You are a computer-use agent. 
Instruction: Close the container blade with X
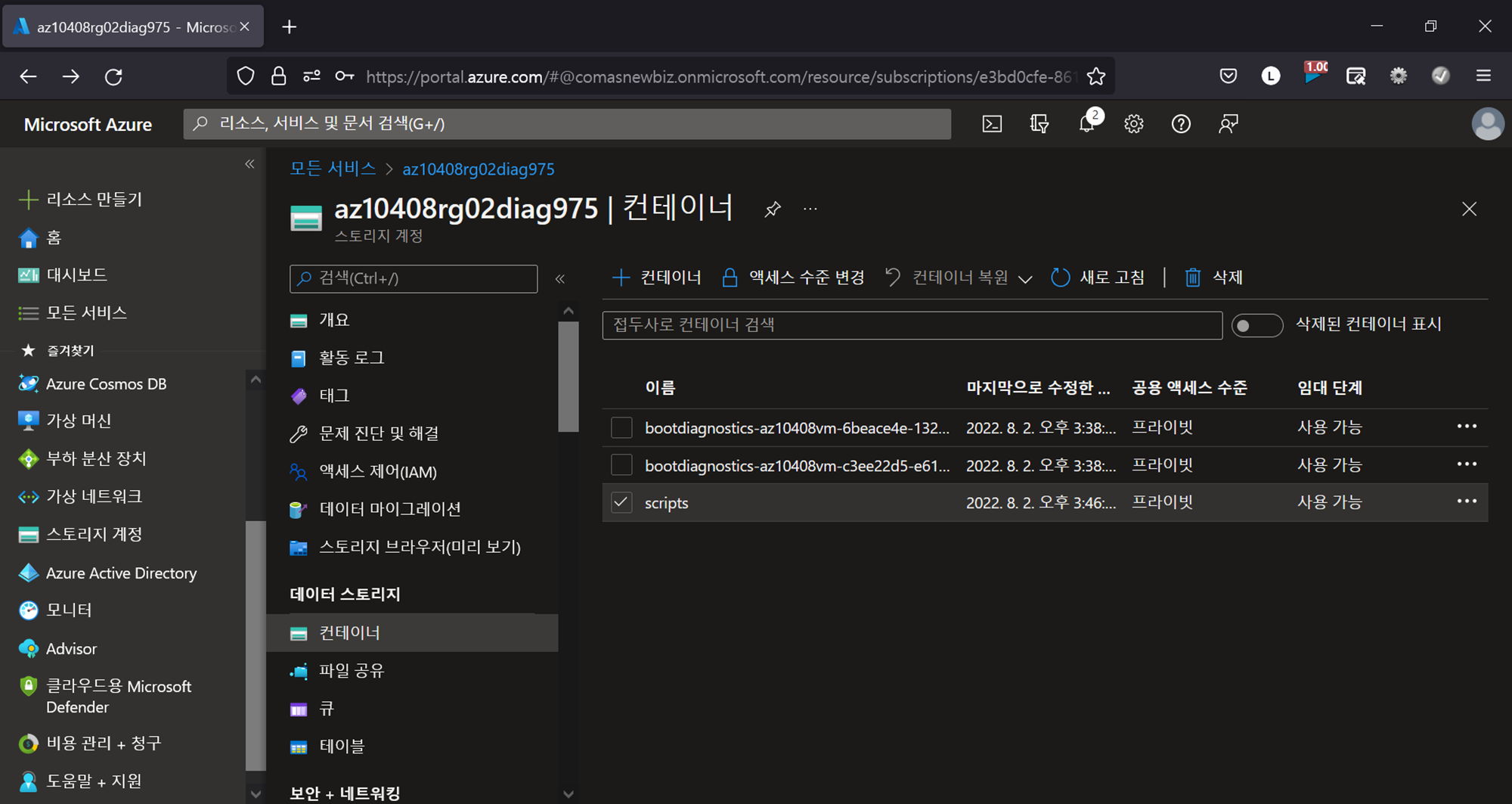1469,209
